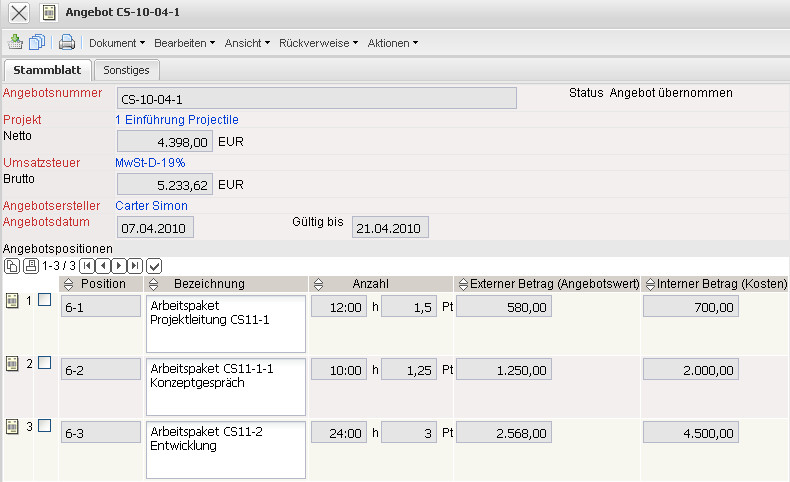The image size is (790, 482).
Task: Click the save document toolbar icon
Action: click(15, 42)
